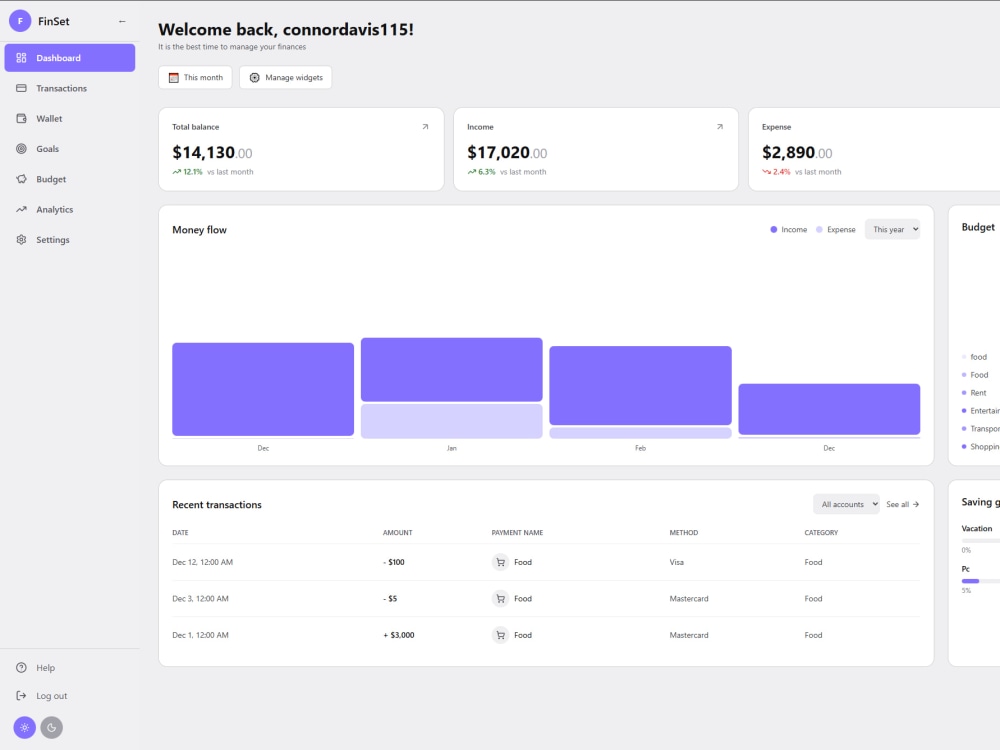1000x750 pixels.
Task: Click the Wallet icon in sidebar
Action: (21, 119)
